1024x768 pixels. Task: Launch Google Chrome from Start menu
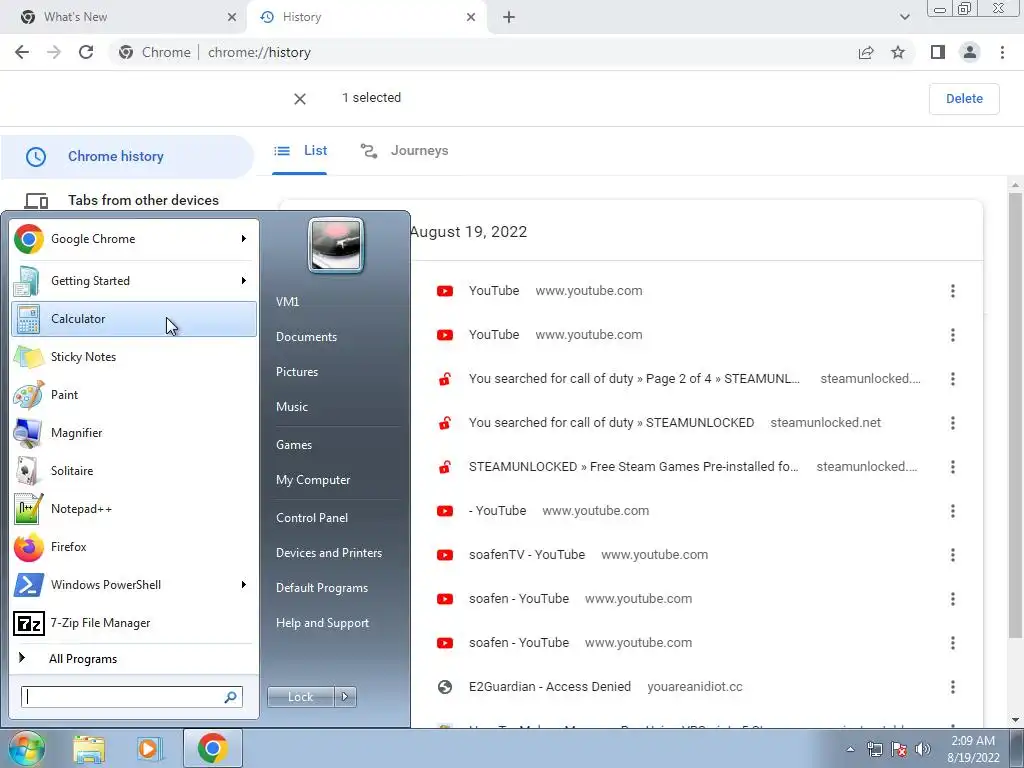pos(124,239)
